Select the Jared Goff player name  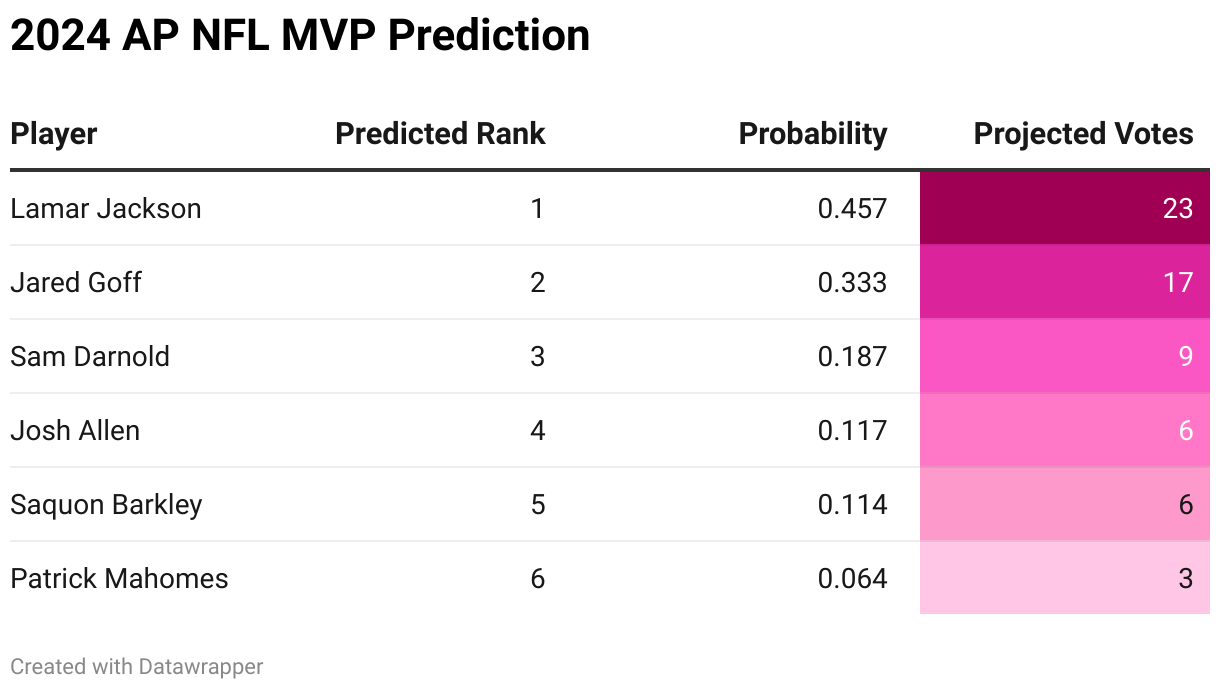tap(76, 283)
